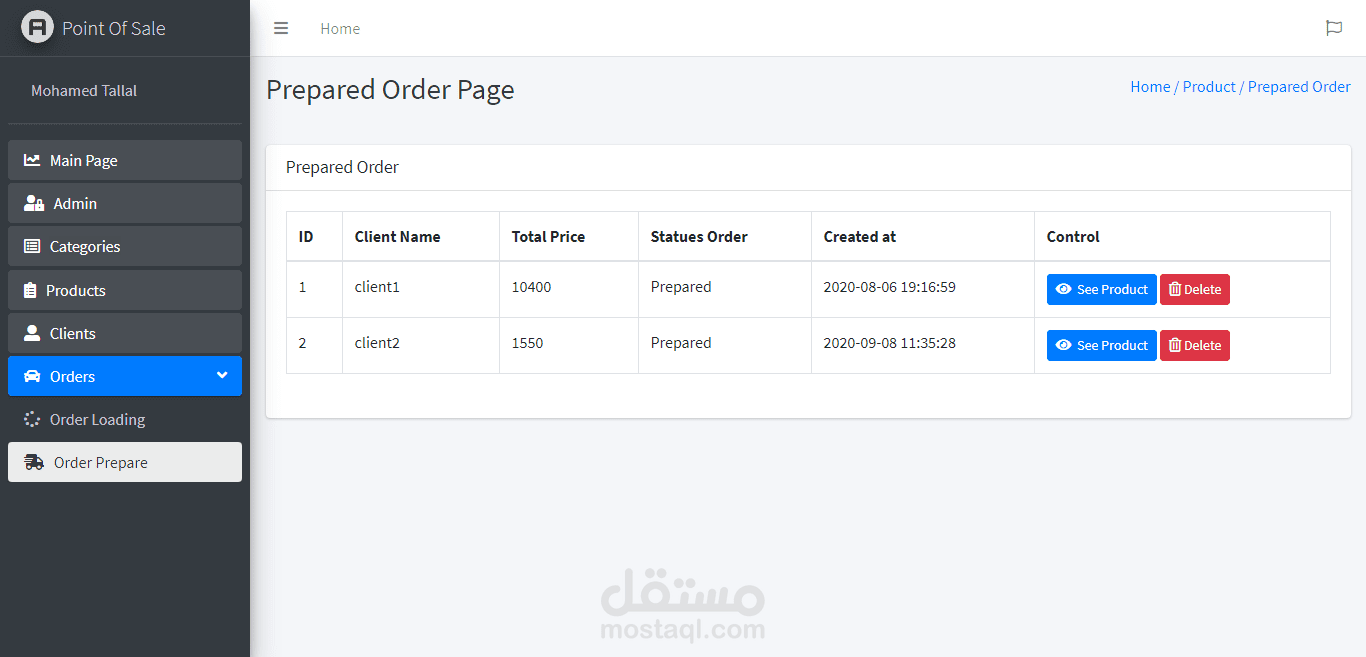This screenshot has width=1366, height=657.
Task: Collapse the Orders menu chevron
Action: click(222, 376)
